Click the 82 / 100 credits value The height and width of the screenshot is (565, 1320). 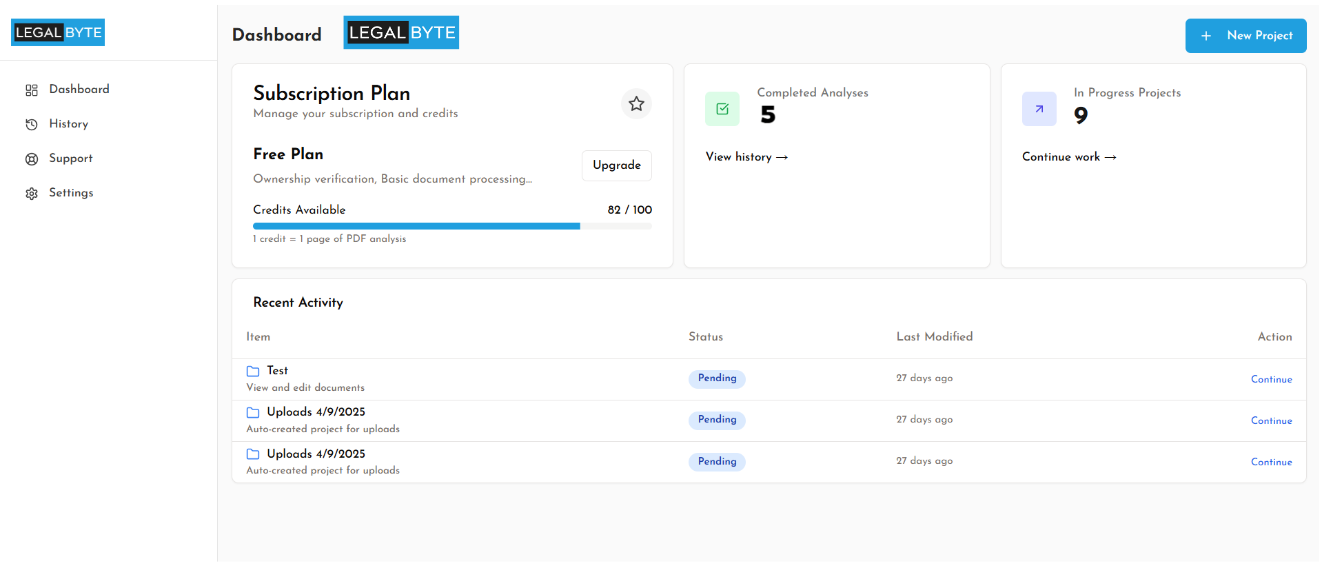(630, 210)
